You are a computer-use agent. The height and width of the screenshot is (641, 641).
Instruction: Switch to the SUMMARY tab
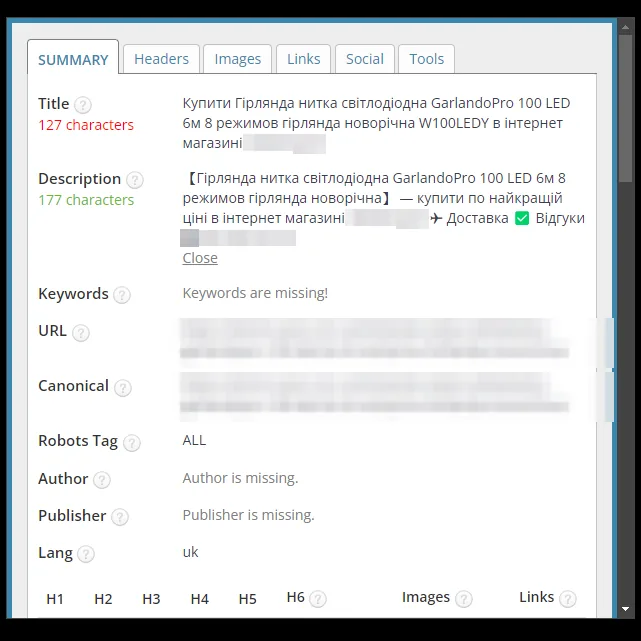click(73, 57)
